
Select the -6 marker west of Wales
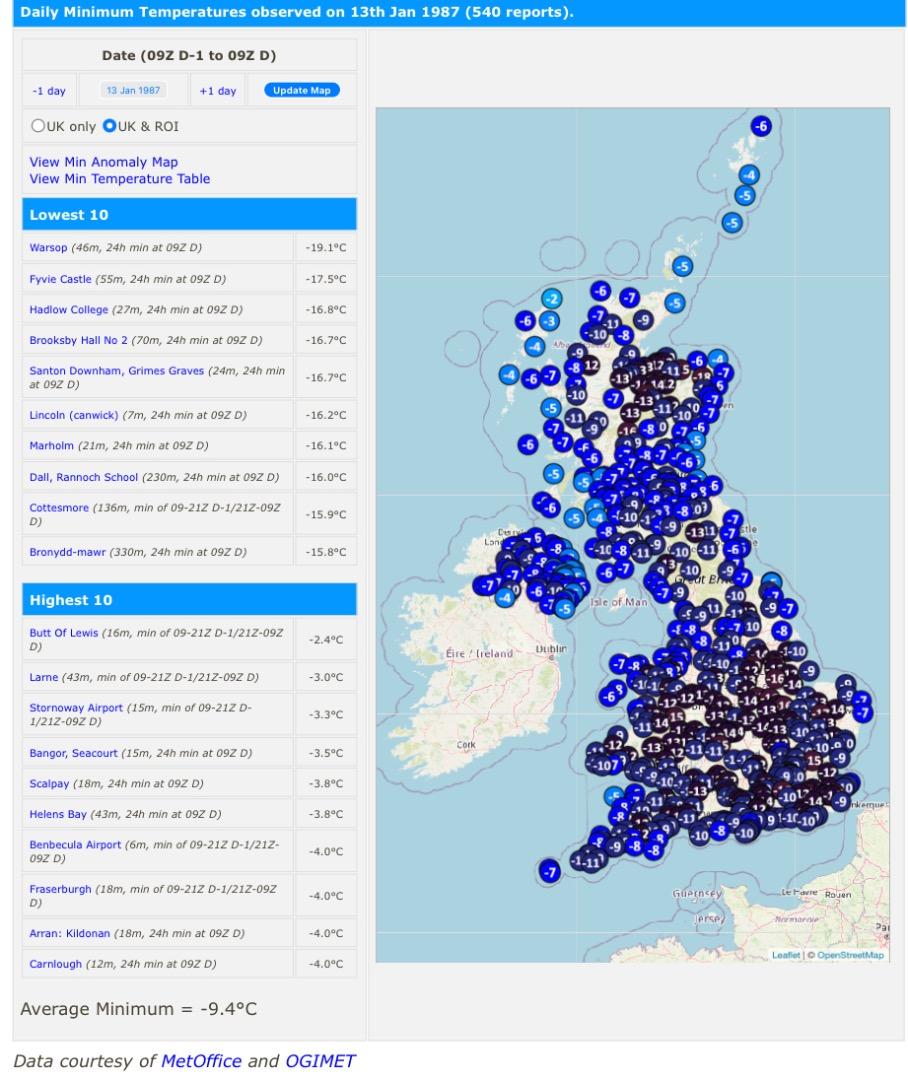pos(610,696)
